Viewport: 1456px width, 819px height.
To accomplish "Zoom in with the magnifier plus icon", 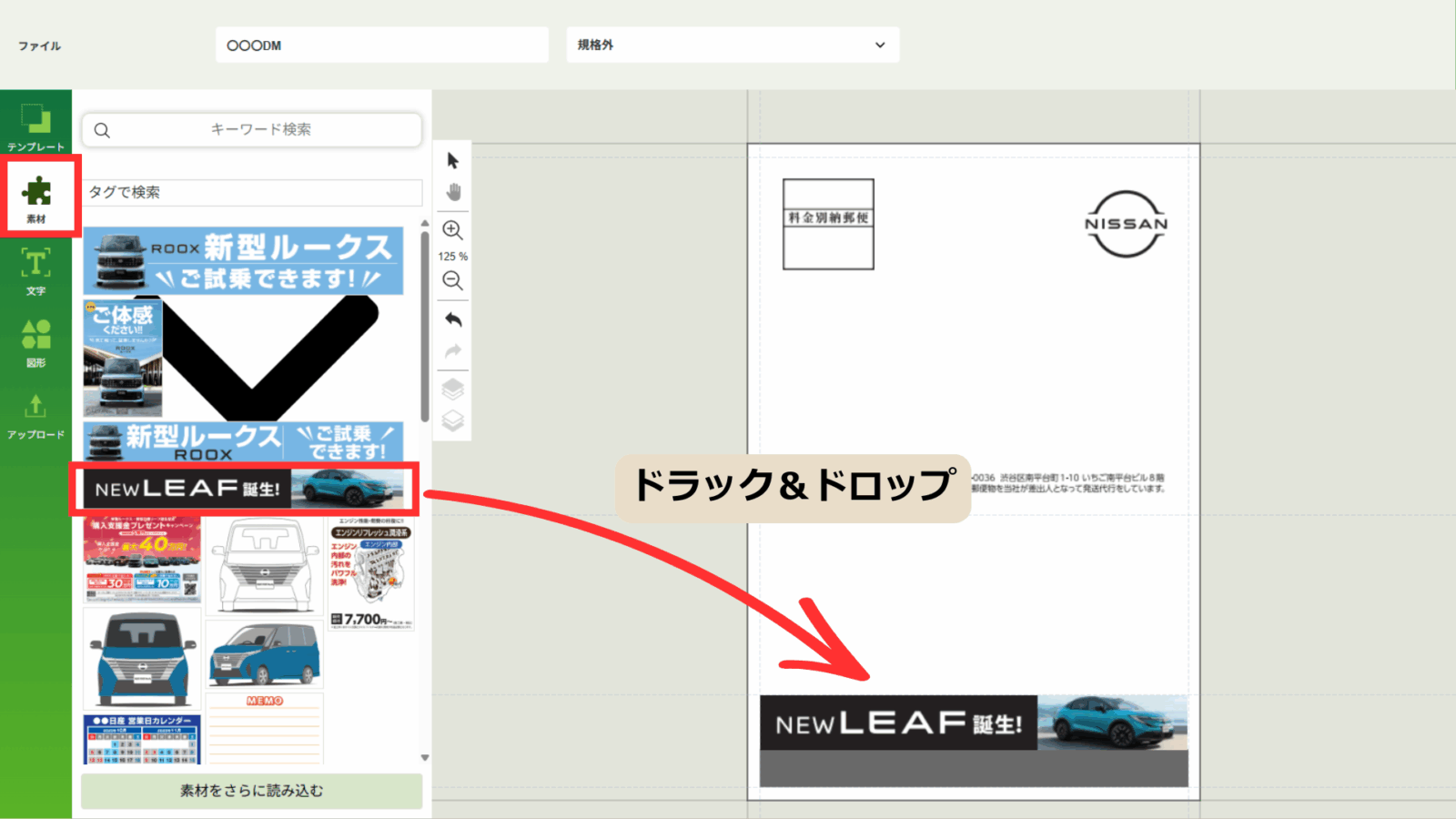I will [452, 230].
